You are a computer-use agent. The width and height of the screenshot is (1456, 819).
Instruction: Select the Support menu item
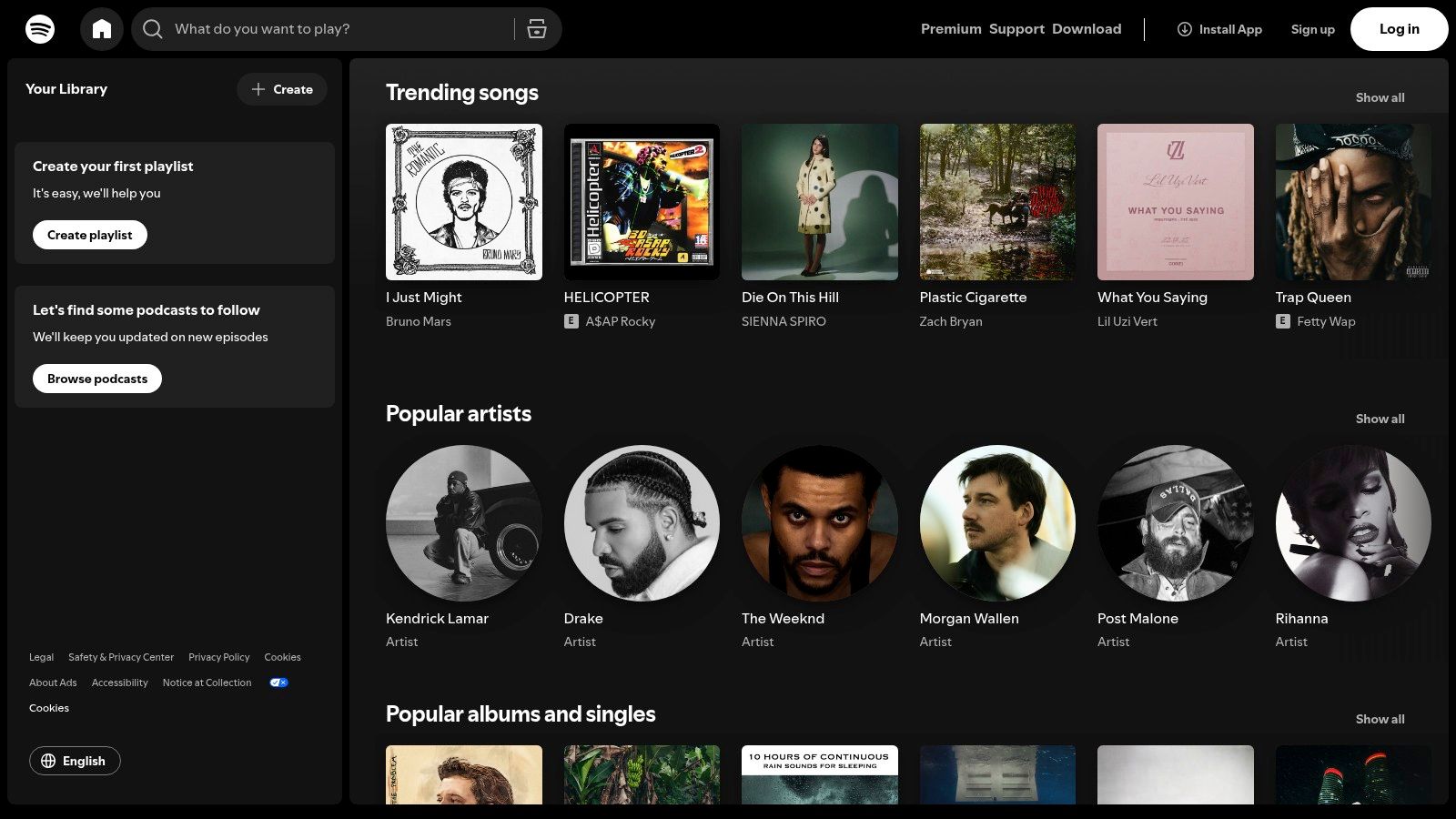click(x=1016, y=28)
